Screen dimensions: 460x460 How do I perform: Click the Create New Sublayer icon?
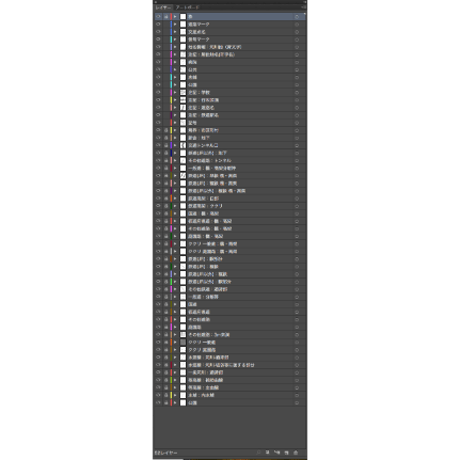(x=277, y=452)
